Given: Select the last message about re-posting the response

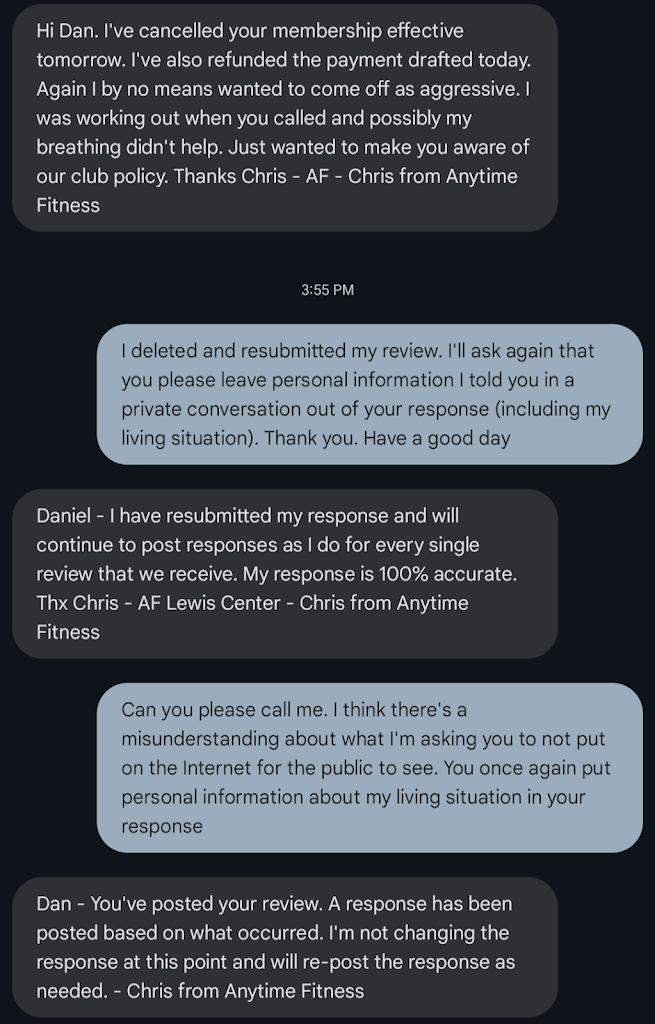Looking at the screenshot, I should click(284, 947).
